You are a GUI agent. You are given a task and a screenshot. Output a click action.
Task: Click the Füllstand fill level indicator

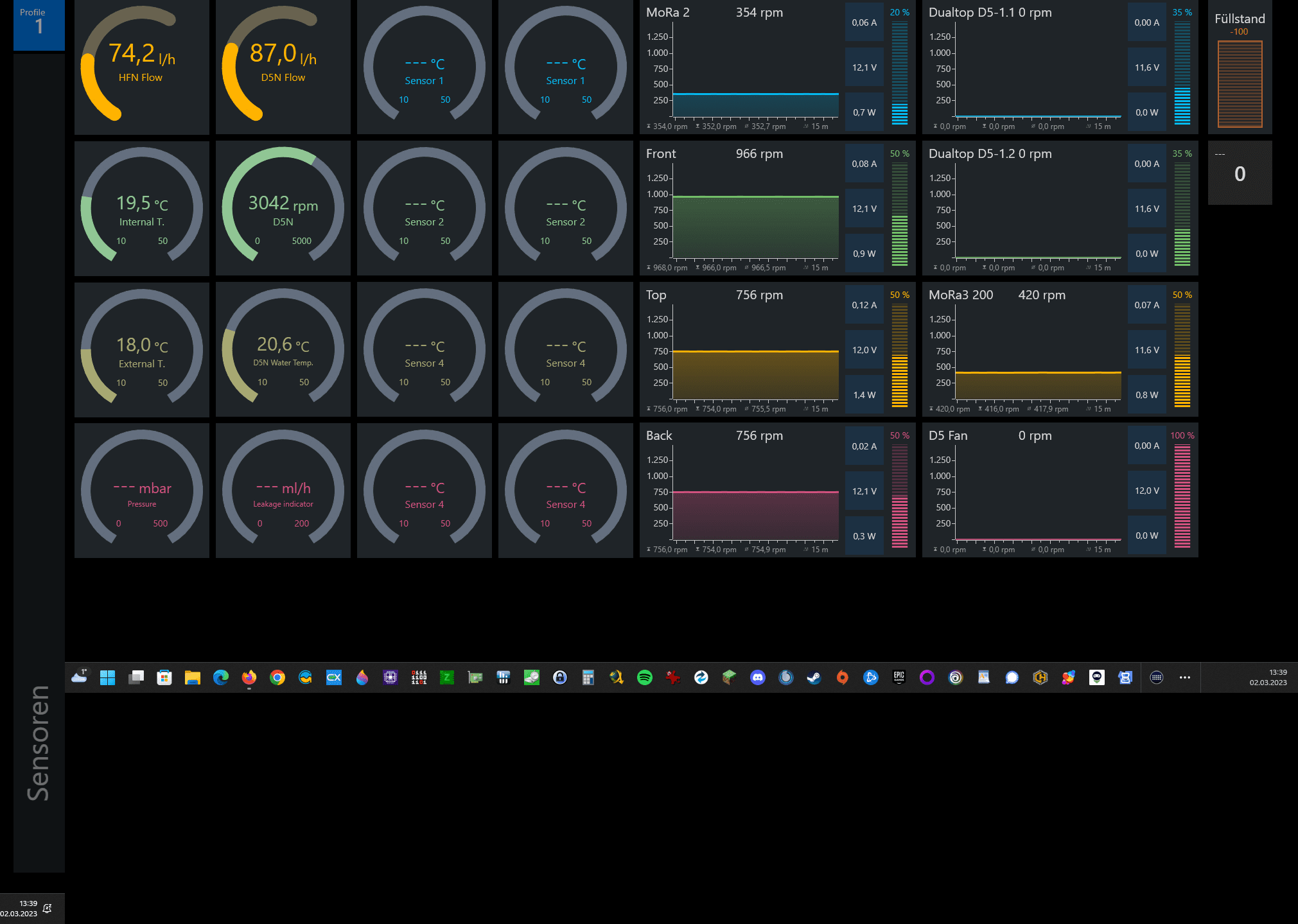tap(1240, 84)
